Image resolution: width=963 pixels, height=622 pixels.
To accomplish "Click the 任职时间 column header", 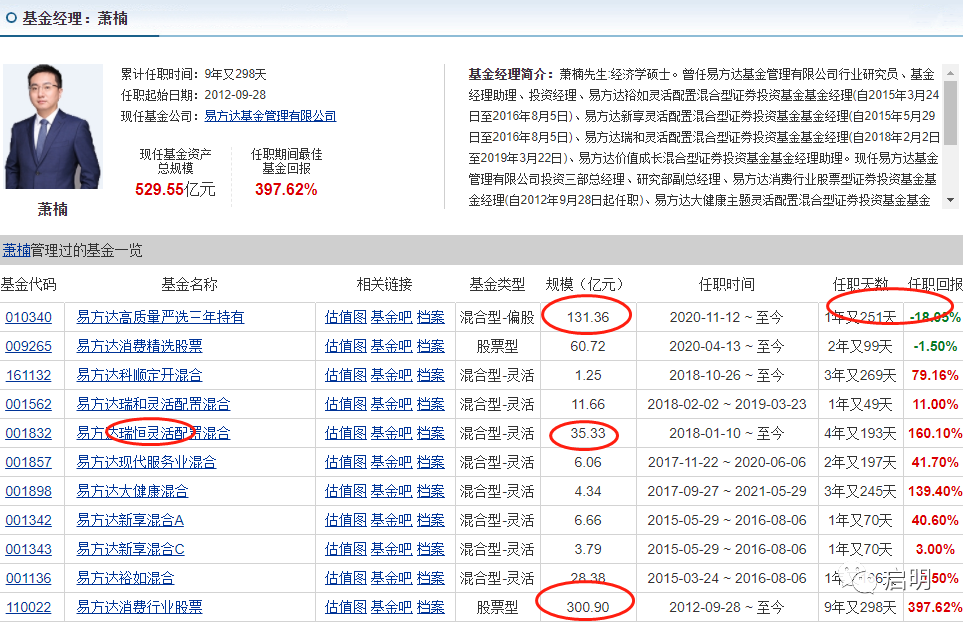I will [x=727, y=284].
